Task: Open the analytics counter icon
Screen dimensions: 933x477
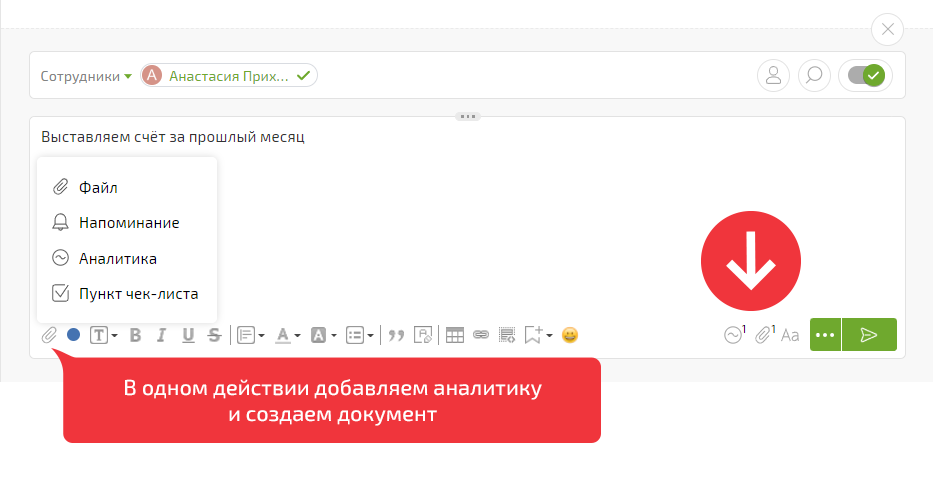Action: pyautogui.click(x=734, y=335)
